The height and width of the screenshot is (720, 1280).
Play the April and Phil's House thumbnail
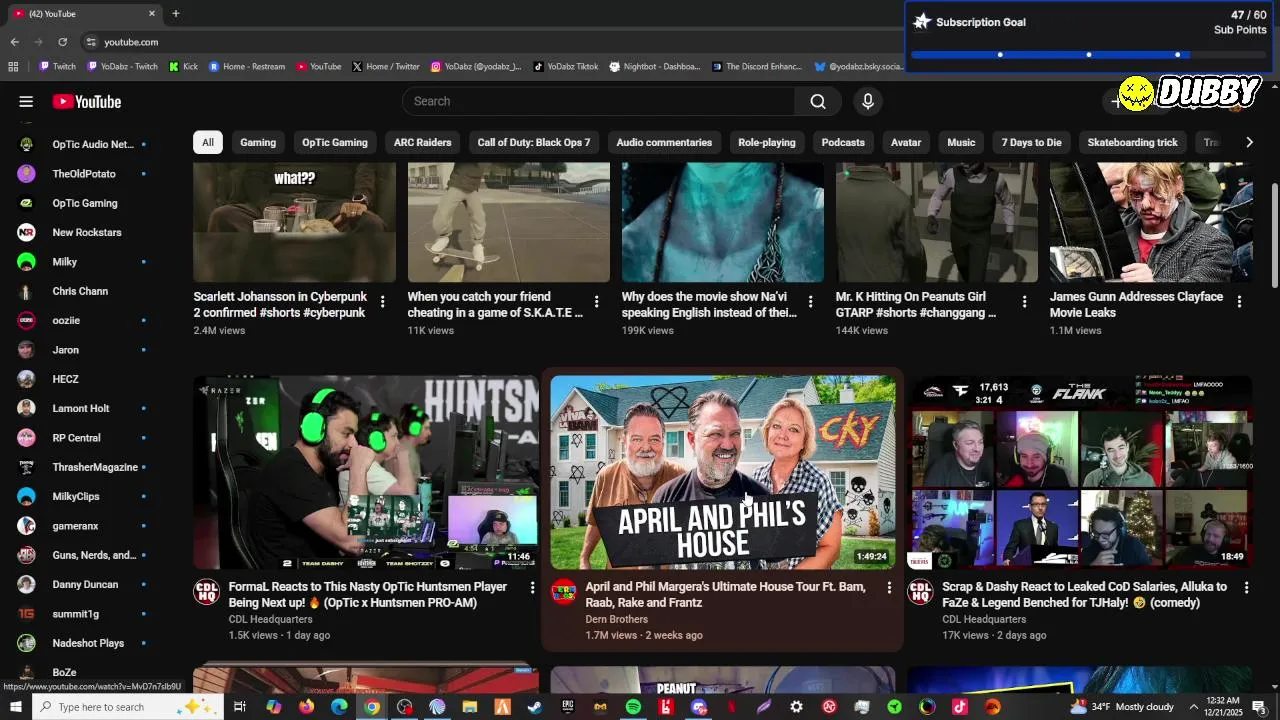(722, 473)
